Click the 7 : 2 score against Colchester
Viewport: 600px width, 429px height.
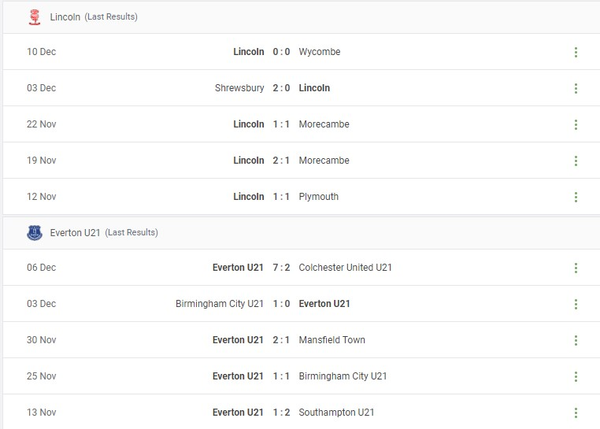point(282,268)
